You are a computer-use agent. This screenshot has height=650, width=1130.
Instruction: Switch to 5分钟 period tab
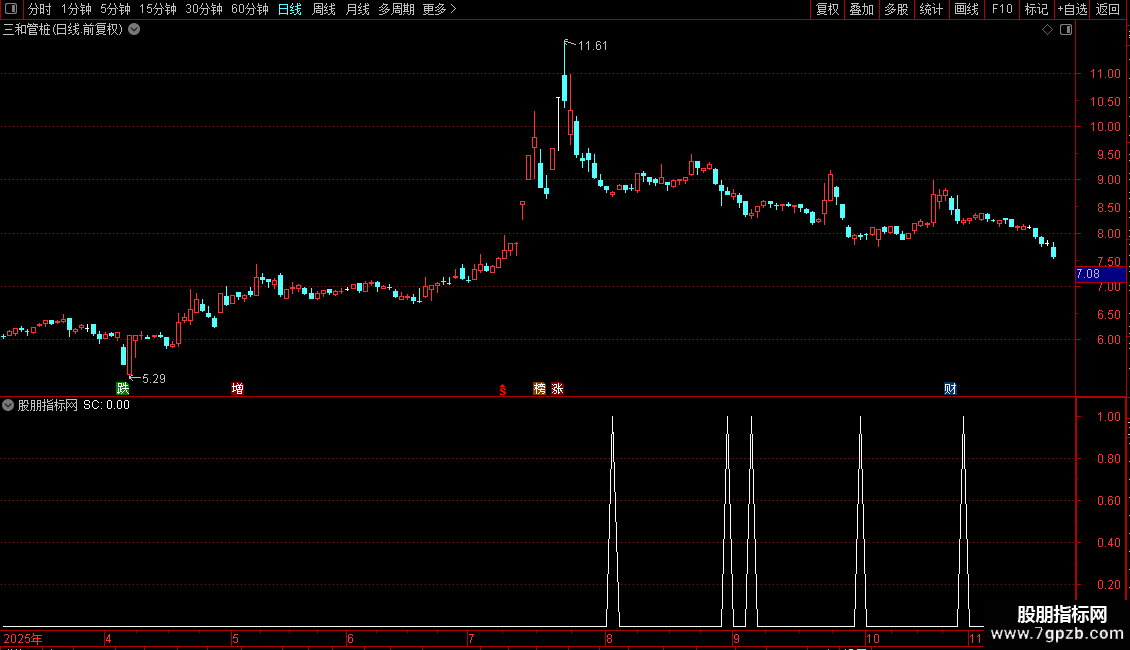115,9
